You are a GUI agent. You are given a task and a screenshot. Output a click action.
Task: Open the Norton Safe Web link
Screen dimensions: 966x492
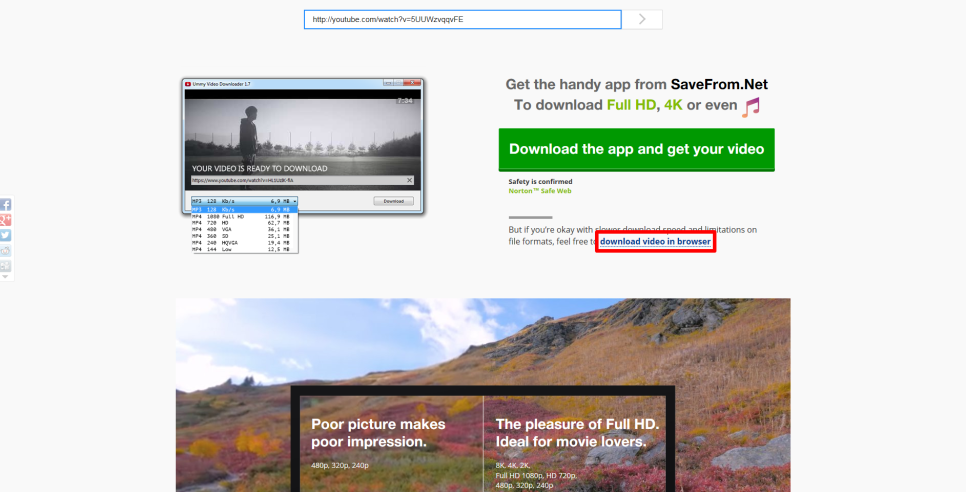click(540, 191)
